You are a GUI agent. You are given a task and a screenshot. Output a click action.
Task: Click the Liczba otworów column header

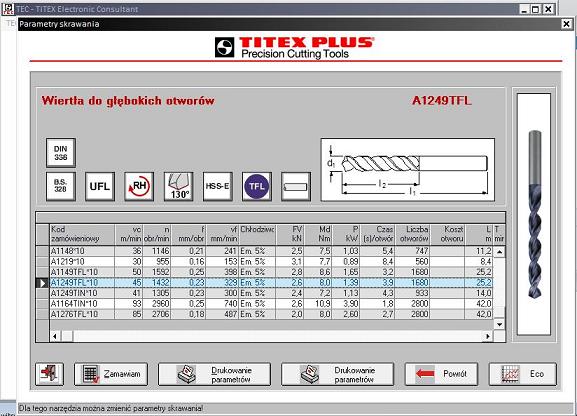(413, 234)
